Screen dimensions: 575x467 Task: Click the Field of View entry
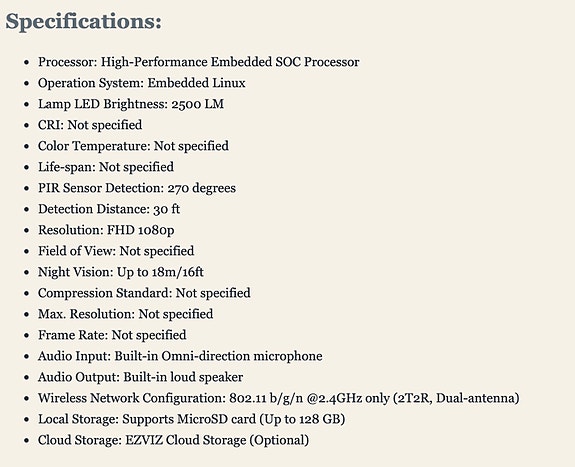tap(116, 251)
